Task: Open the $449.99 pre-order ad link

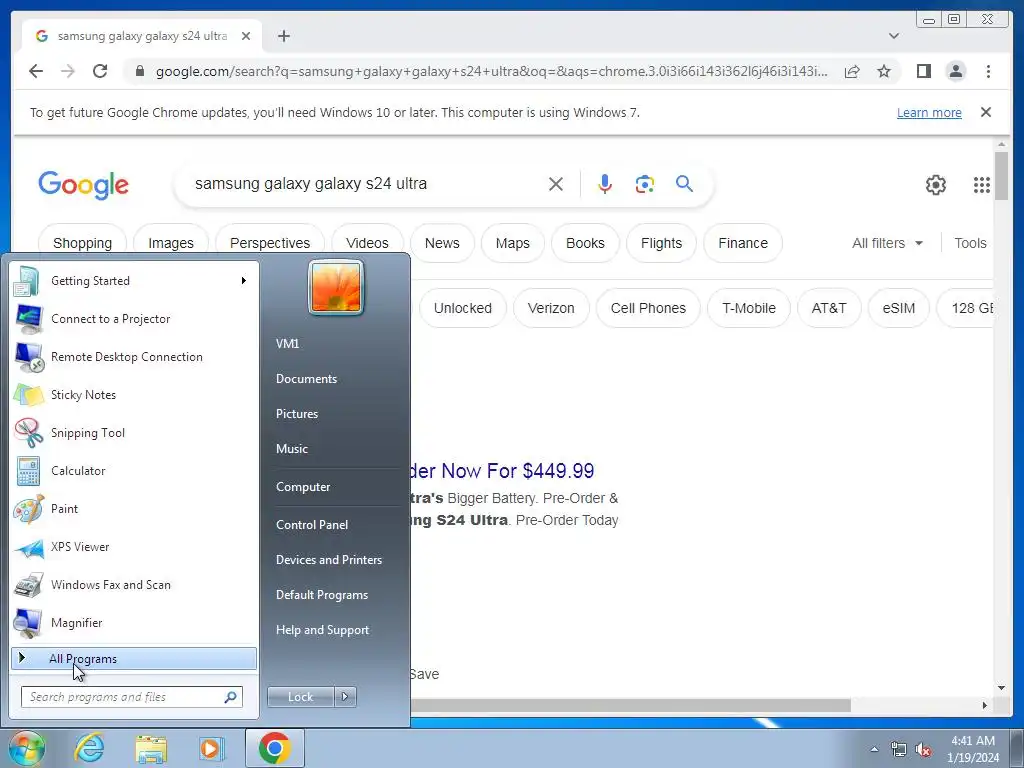Action: coord(503,471)
